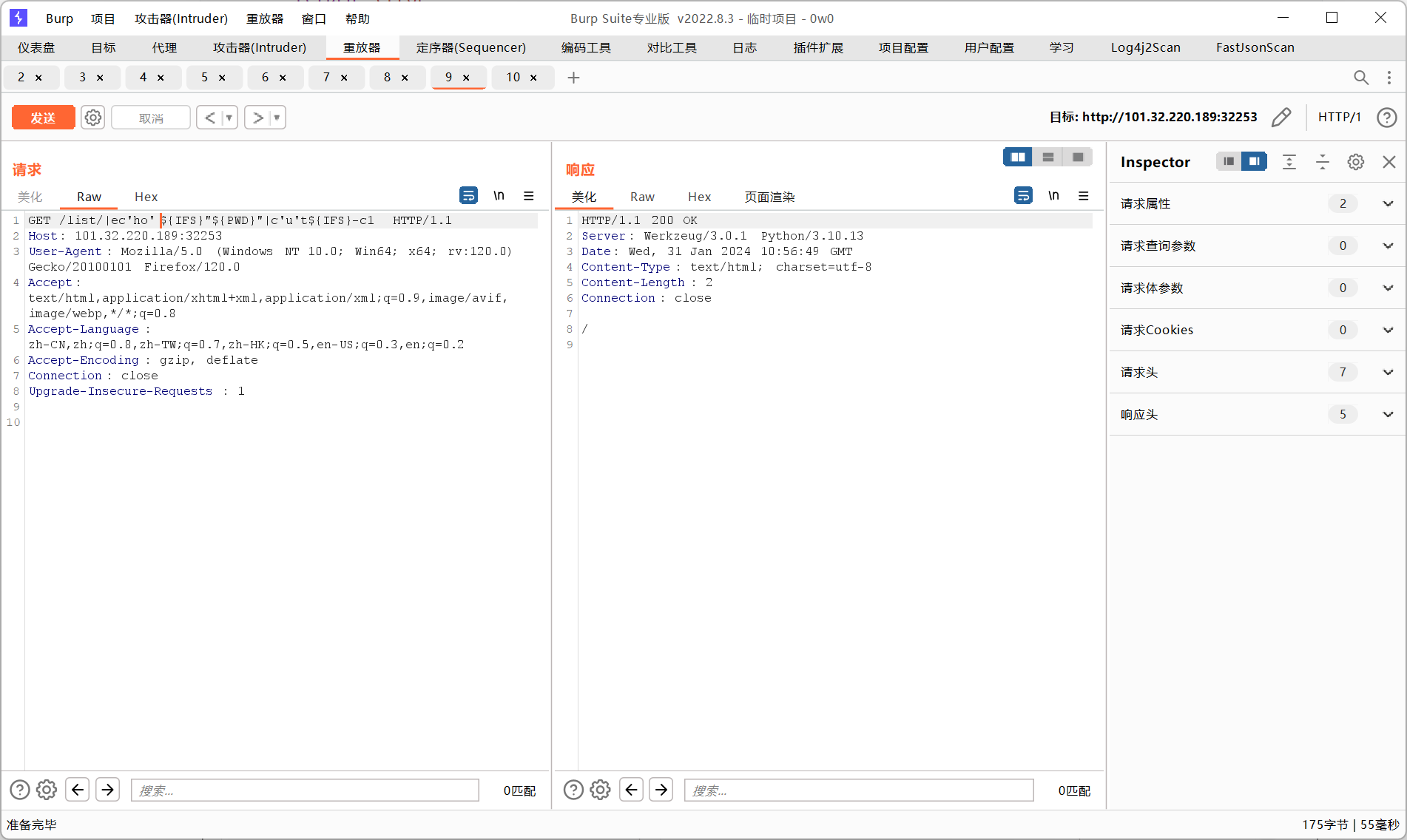Open response search settings gear

coord(600,790)
